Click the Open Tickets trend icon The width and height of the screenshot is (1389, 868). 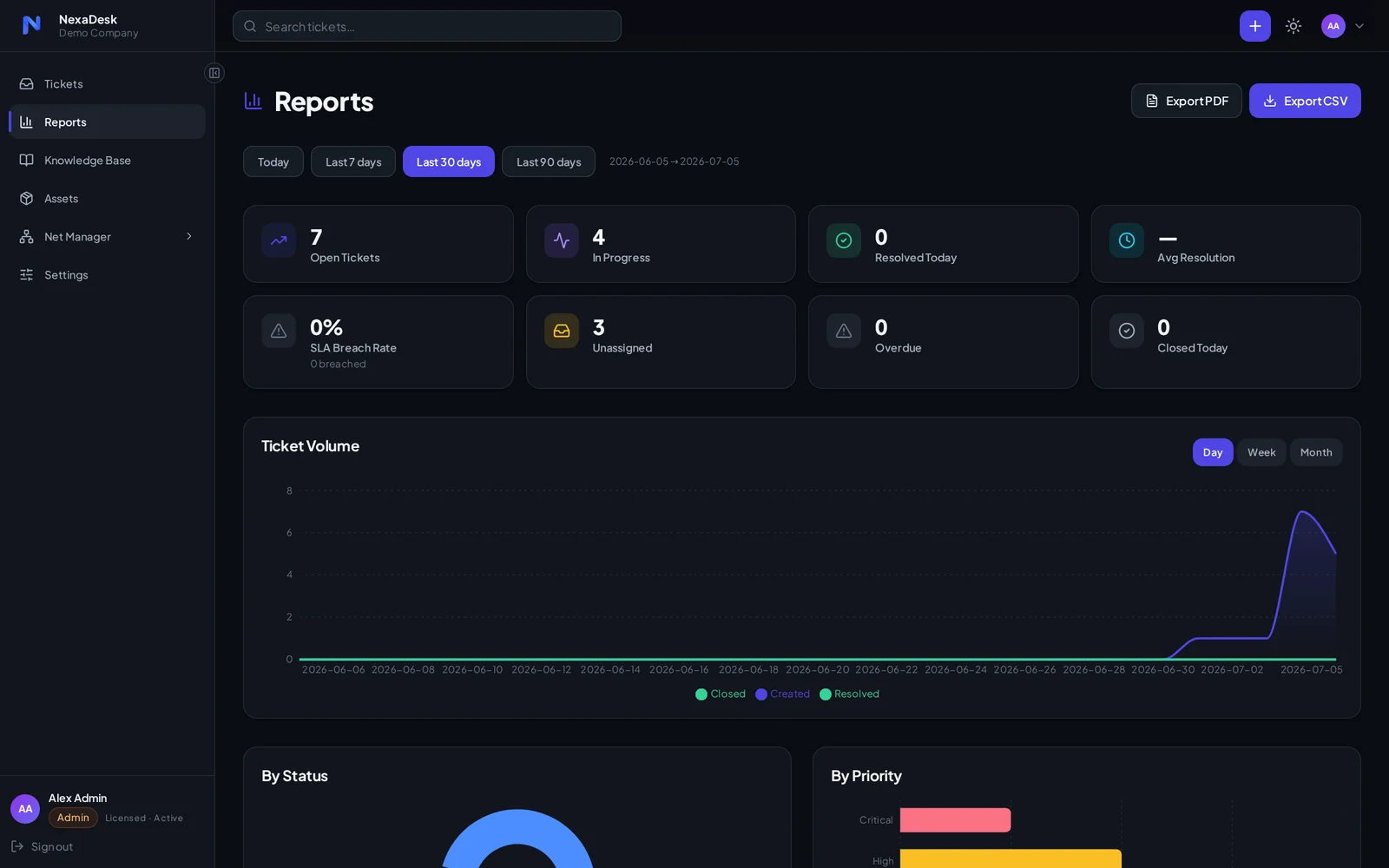coord(279,240)
